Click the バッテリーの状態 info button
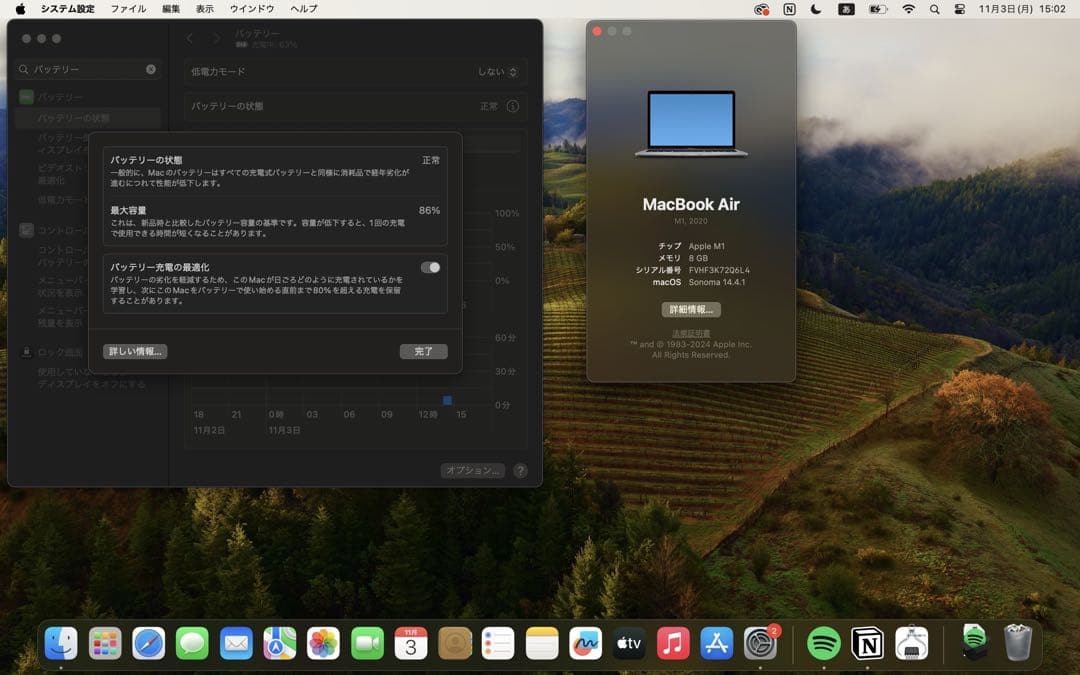The width and height of the screenshot is (1080, 675). coord(513,106)
